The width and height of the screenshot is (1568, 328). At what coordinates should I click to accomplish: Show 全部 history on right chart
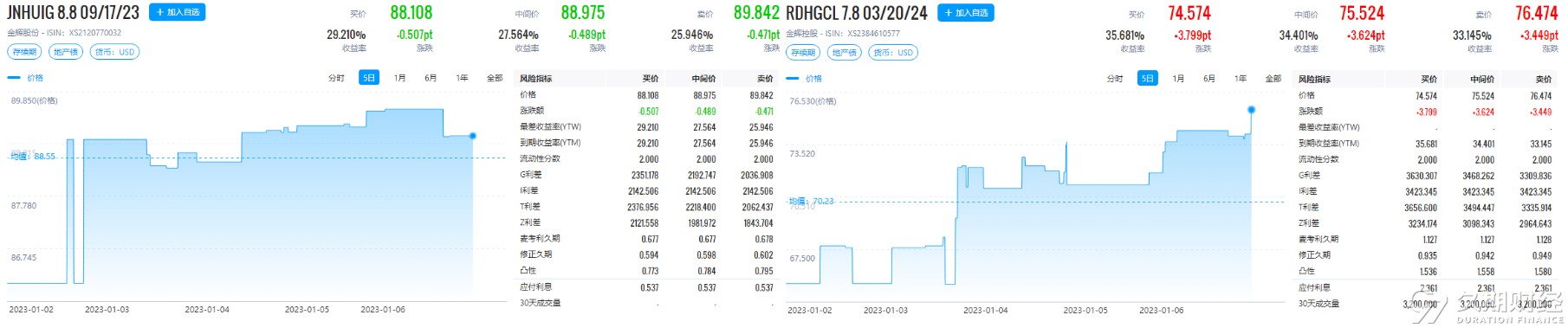click(1273, 79)
